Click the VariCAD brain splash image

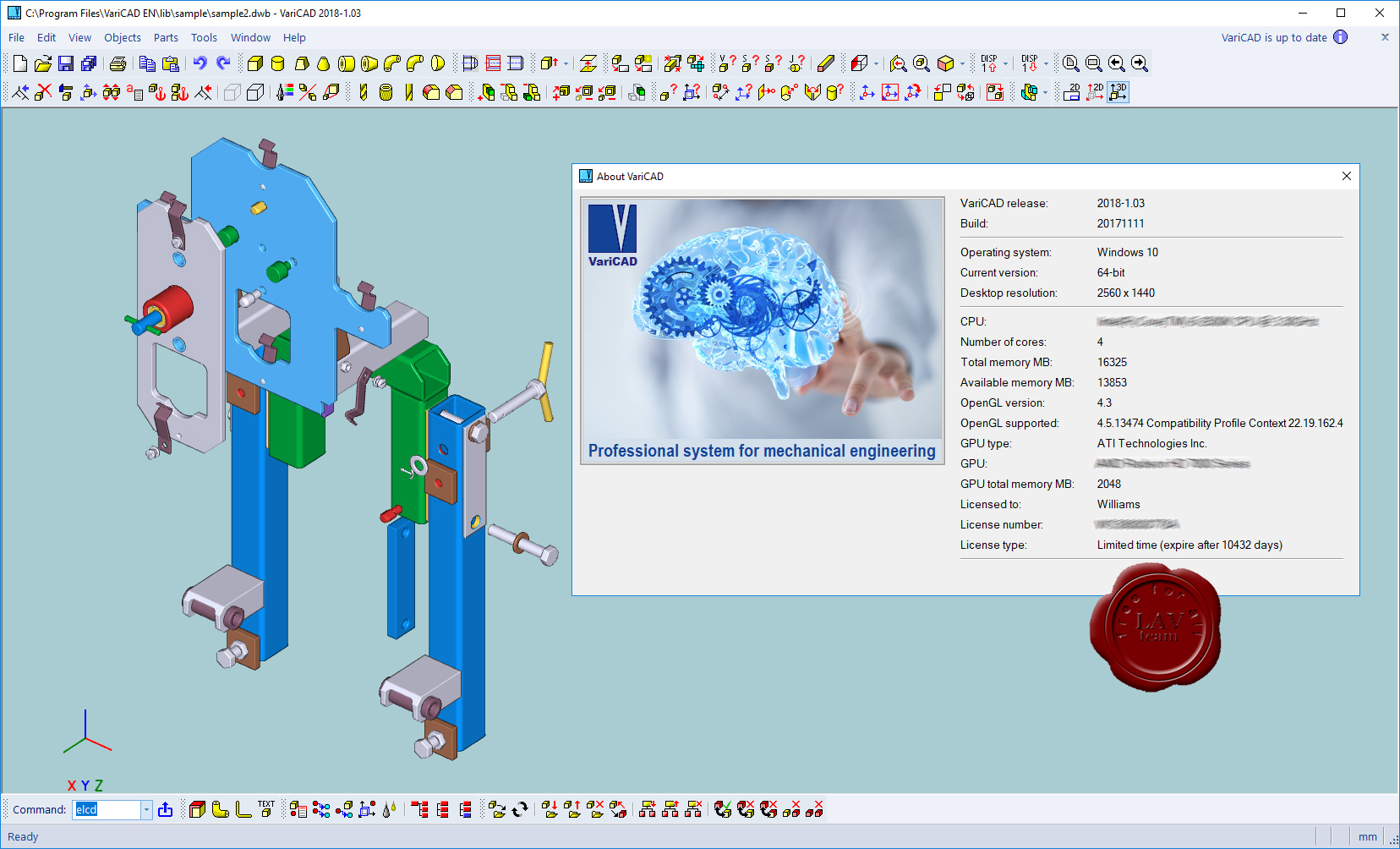pyautogui.click(x=762, y=330)
